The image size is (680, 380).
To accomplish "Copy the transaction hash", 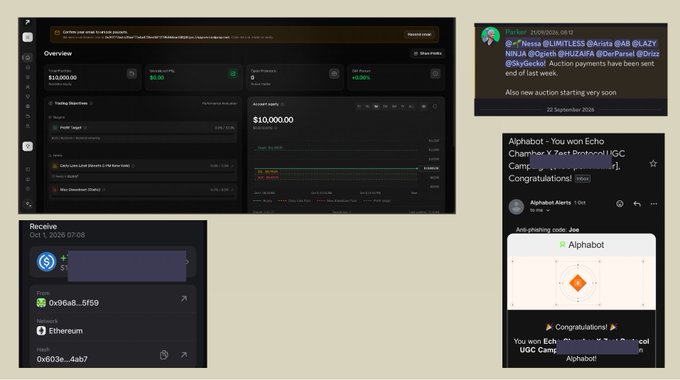I will [164, 355].
